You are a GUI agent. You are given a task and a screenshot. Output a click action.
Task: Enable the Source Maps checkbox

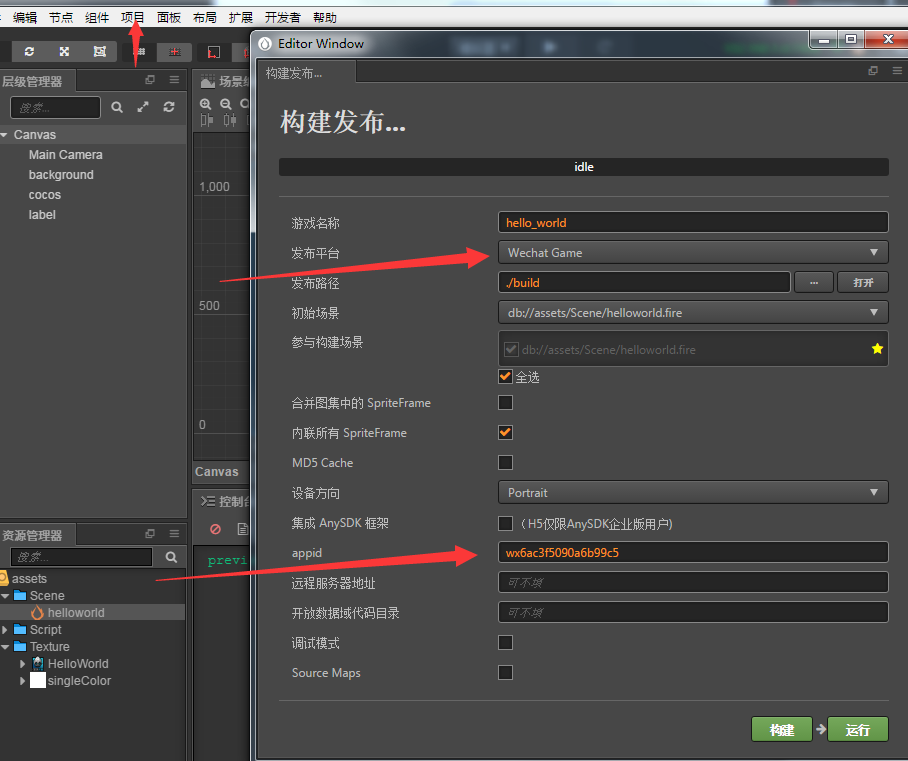pyautogui.click(x=506, y=673)
